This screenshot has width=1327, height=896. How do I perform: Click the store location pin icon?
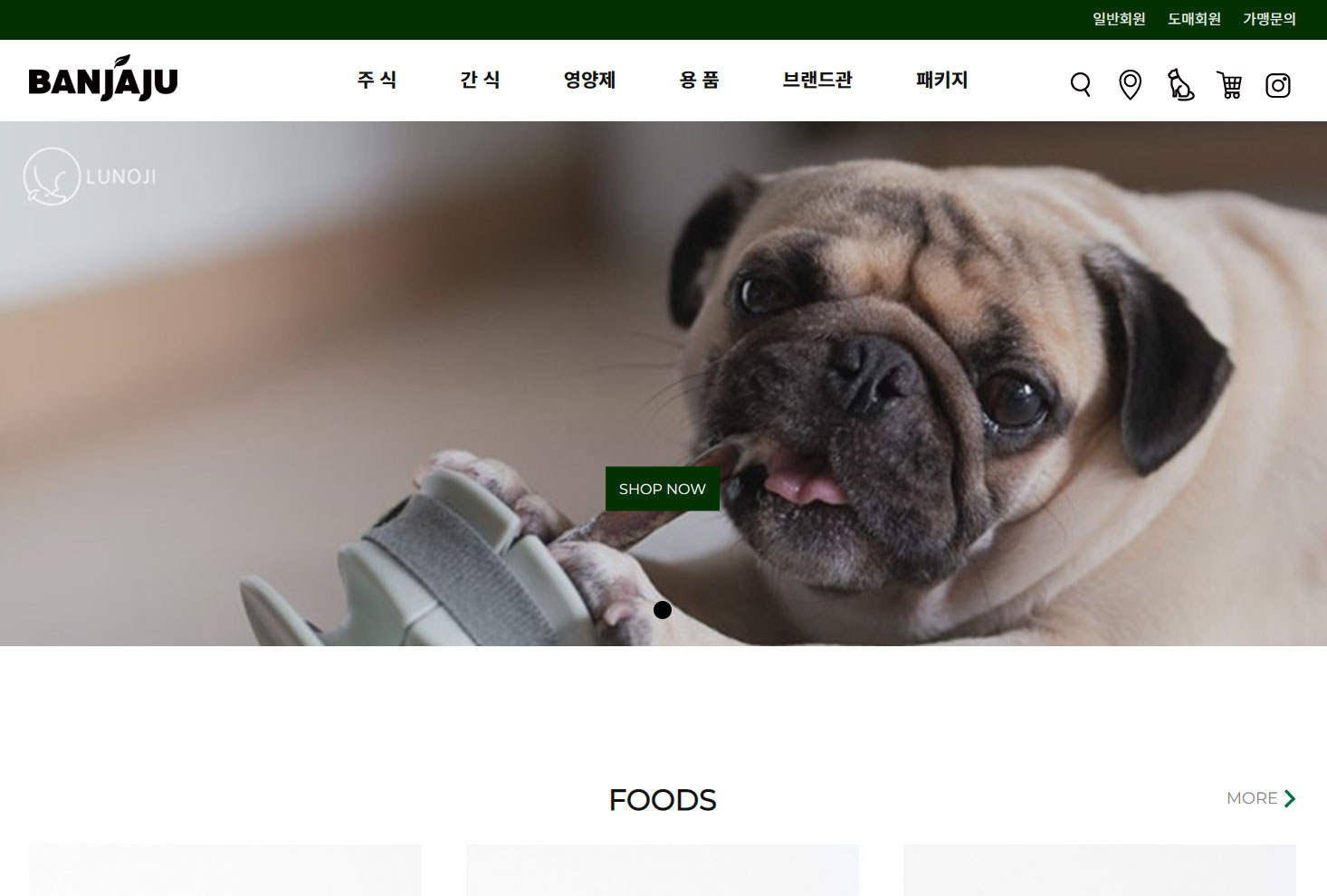click(1131, 85)
